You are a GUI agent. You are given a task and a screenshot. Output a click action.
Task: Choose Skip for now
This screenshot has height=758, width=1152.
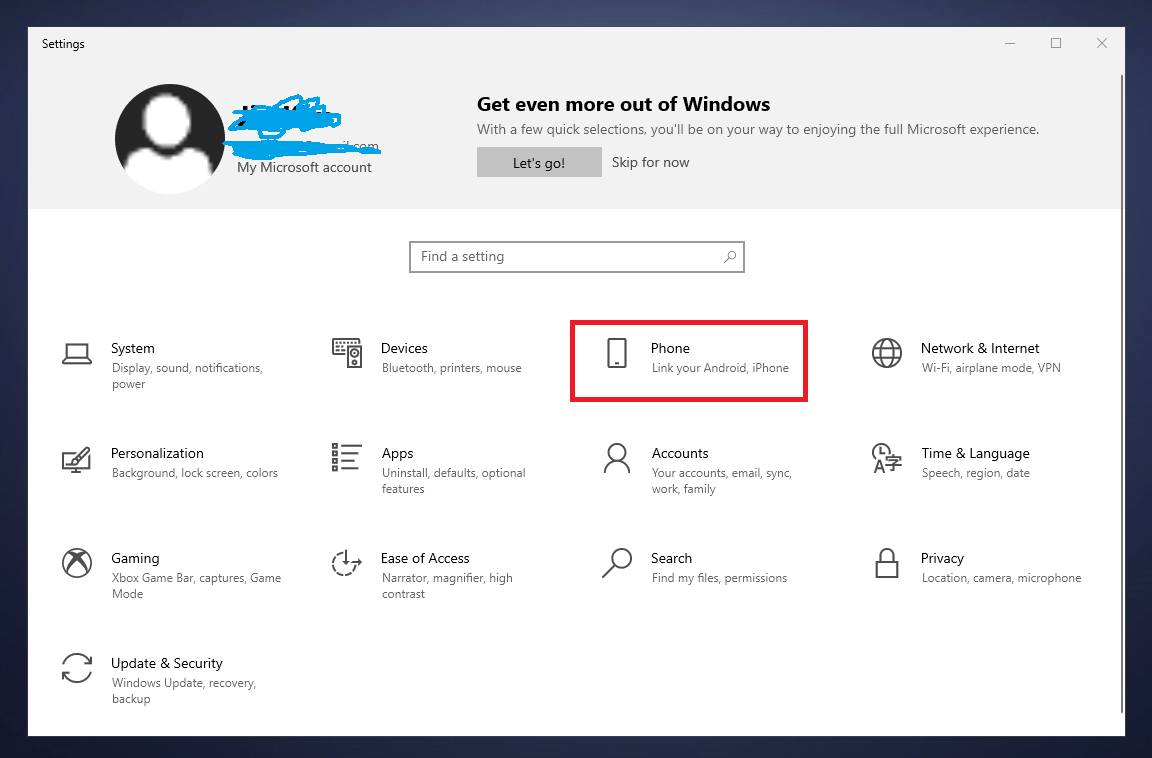tap(650, 162)
